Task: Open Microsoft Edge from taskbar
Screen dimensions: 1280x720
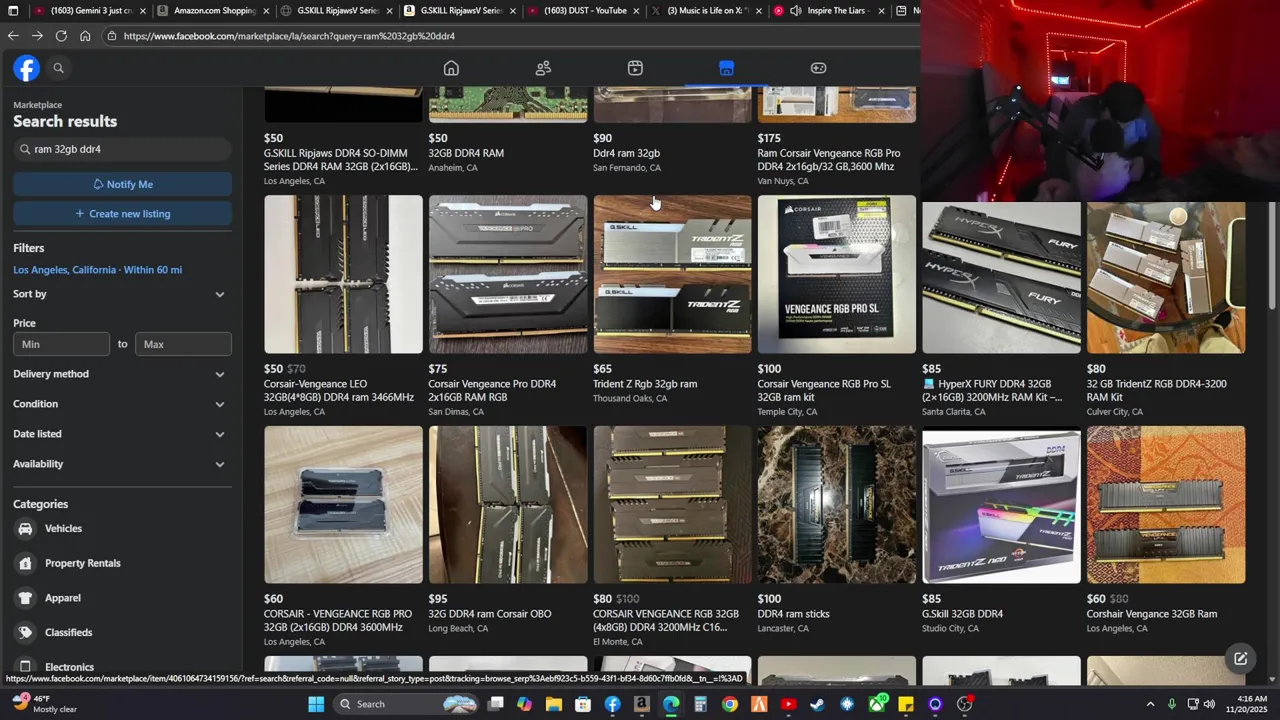Action: (x=671, y=704)
